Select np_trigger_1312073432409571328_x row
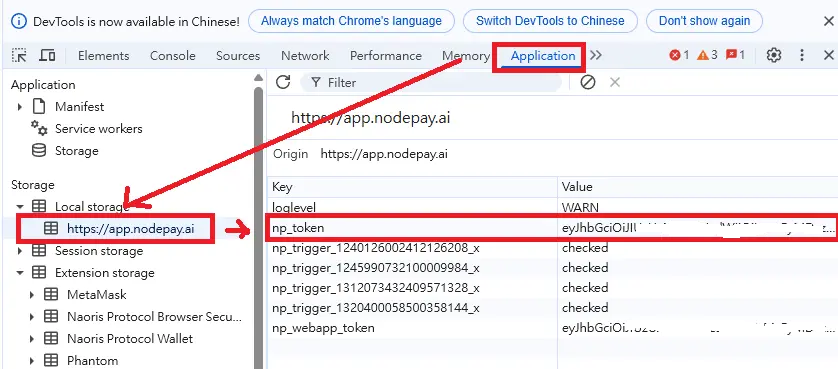Screen dimensions: 838x369 click(x=553, y=288)
